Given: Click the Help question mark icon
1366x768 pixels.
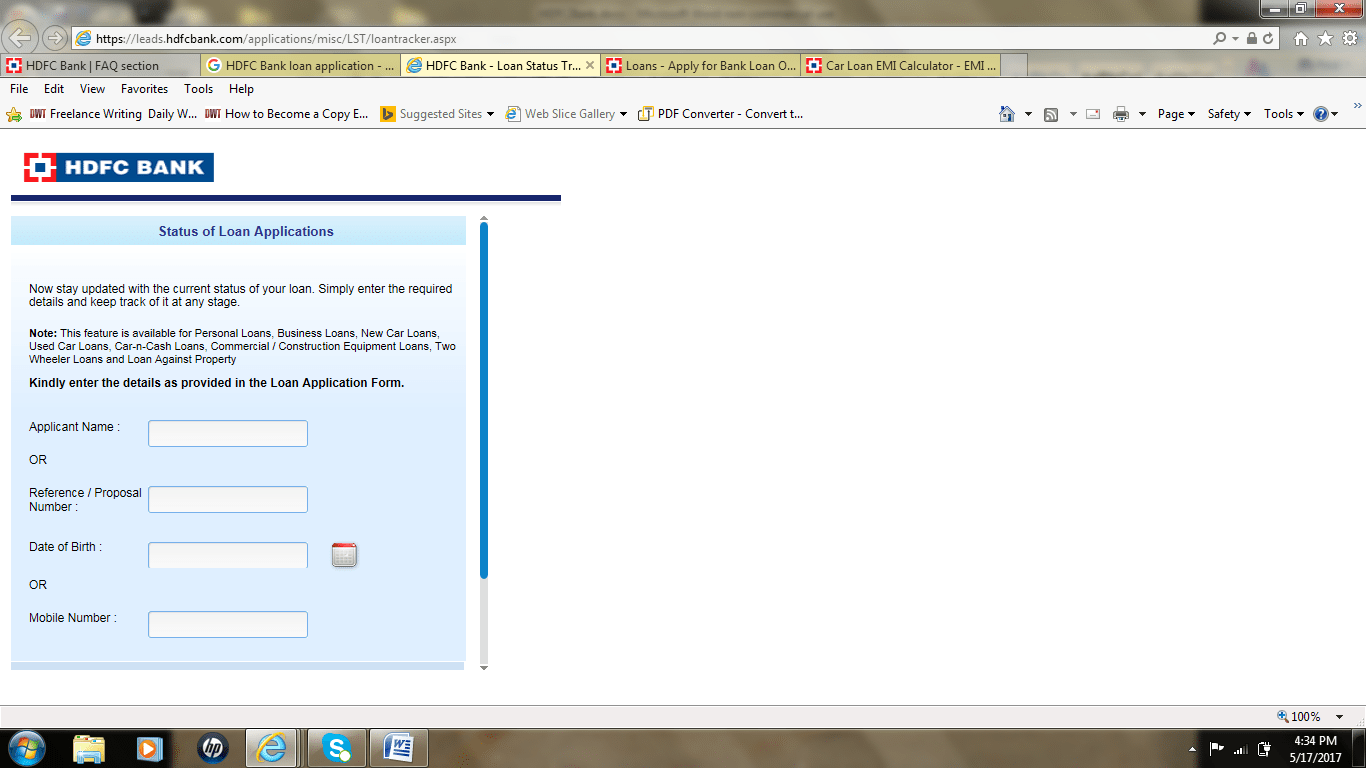Looking at the screenshot, I should click(1320, 114).
